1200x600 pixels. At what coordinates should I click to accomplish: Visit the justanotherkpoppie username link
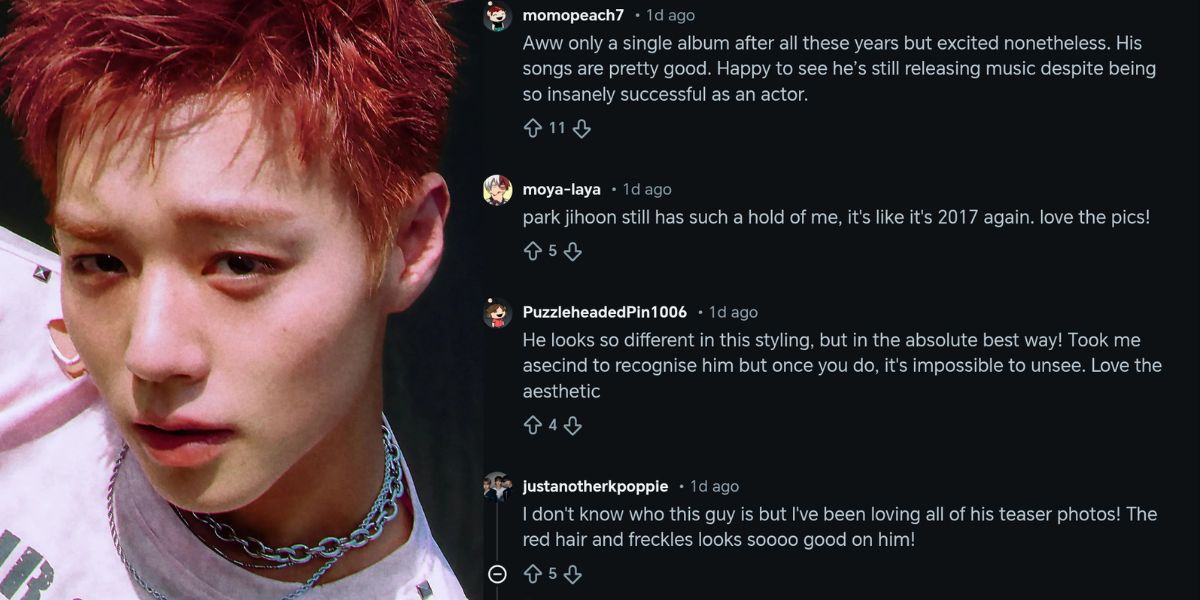595,486
